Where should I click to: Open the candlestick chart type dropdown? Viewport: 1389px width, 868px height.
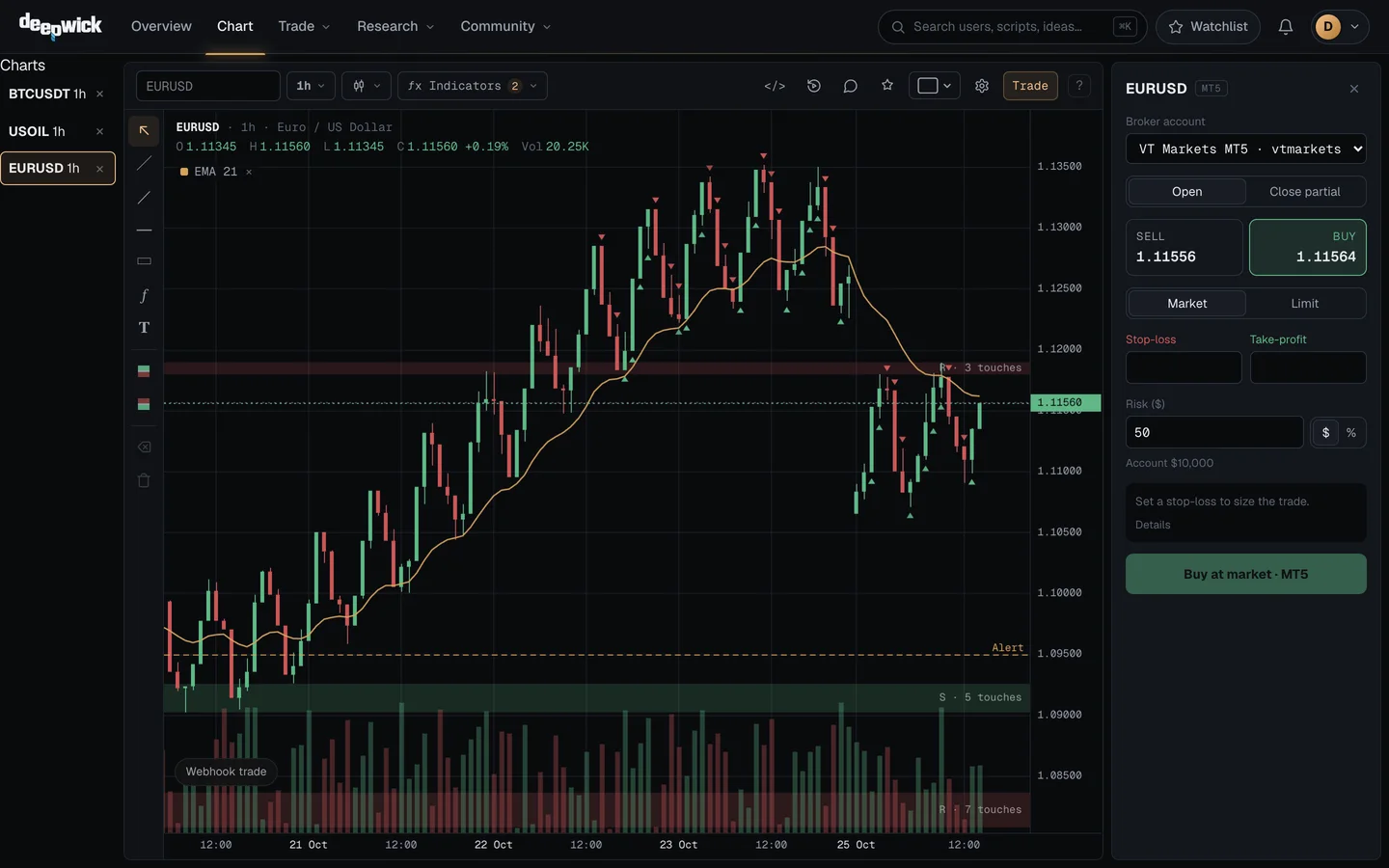point(367,86)
